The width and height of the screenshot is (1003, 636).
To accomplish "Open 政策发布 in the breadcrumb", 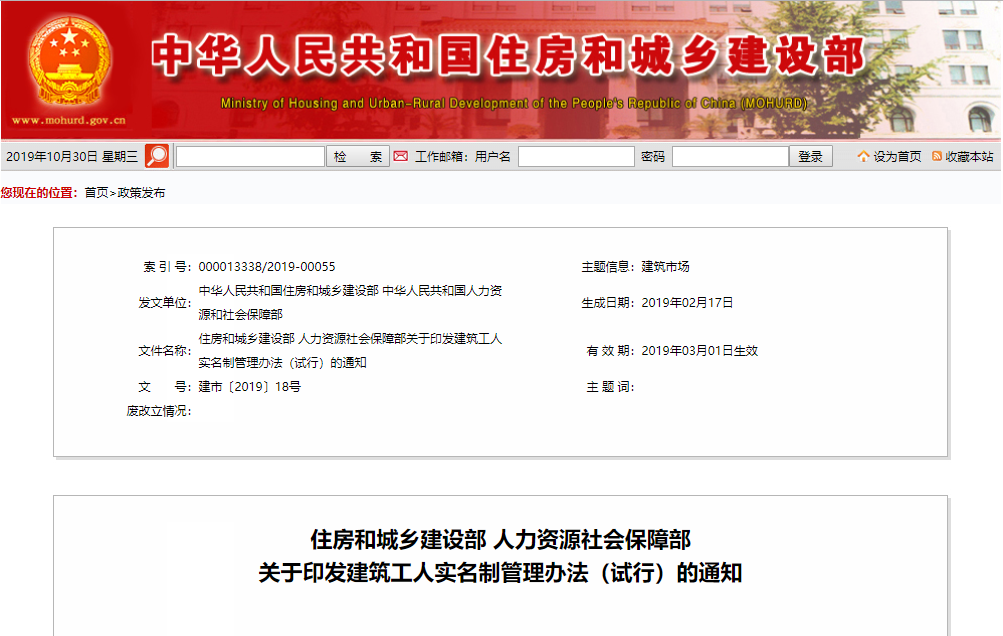I will tap(141, 193).
